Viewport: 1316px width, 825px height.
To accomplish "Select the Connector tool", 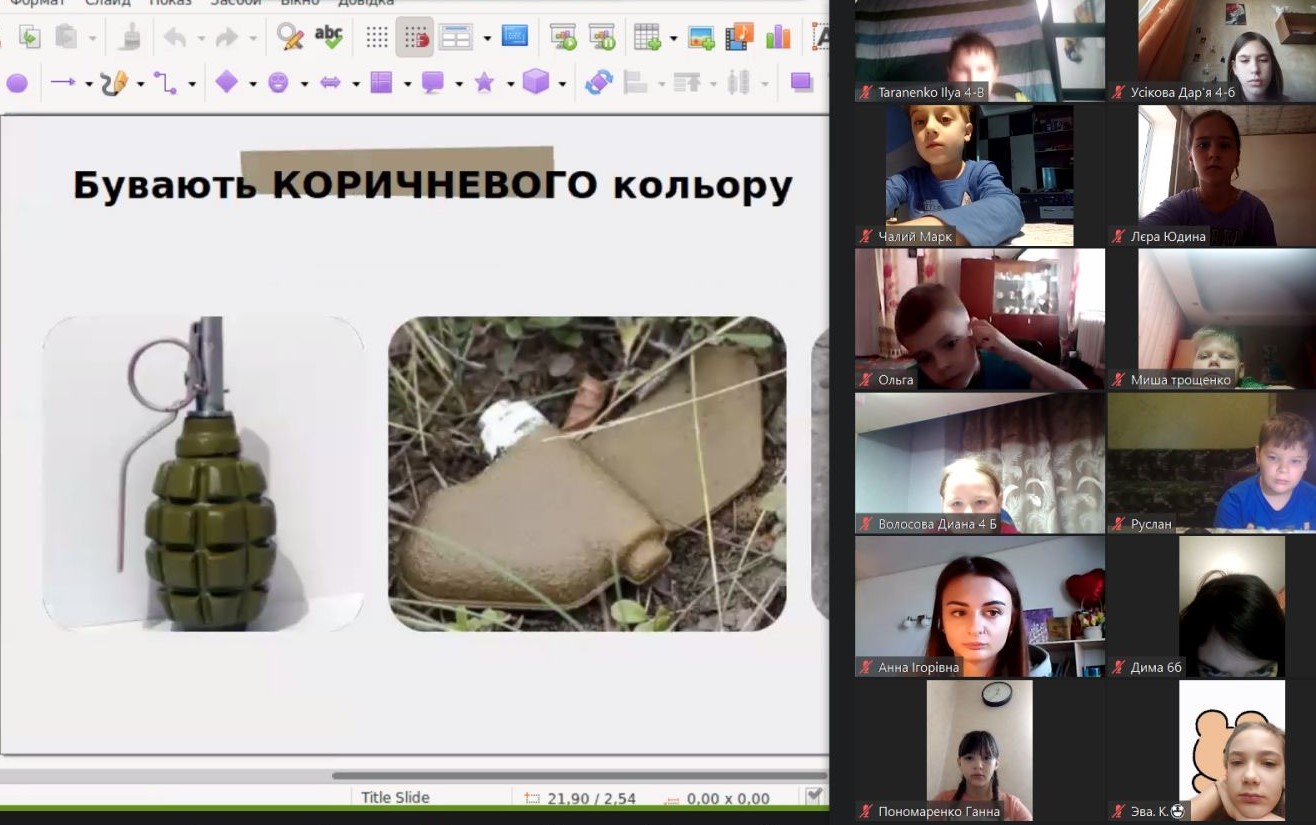I will [x=165, y=83].
